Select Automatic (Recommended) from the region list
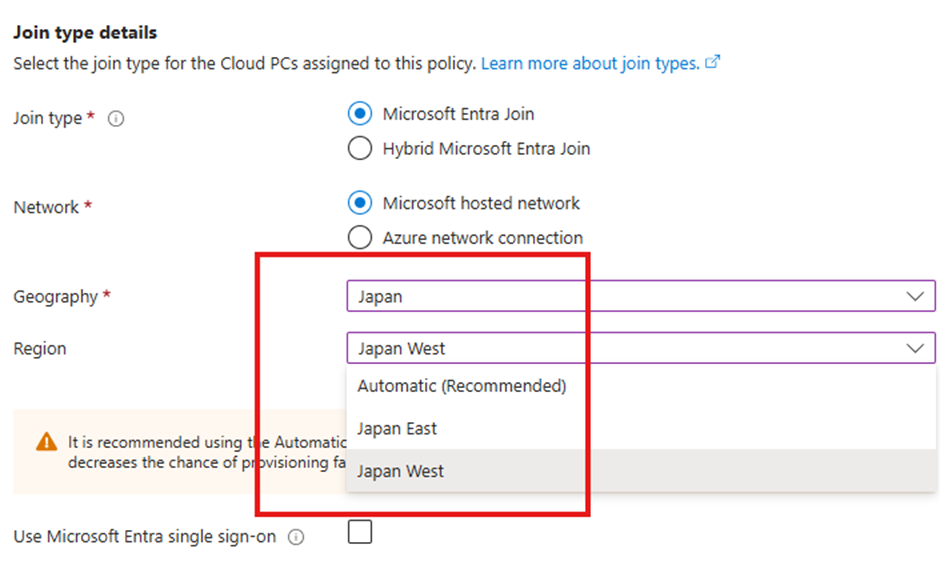The height and width of the screenshot is (561, 940). [x=461, y=386]
